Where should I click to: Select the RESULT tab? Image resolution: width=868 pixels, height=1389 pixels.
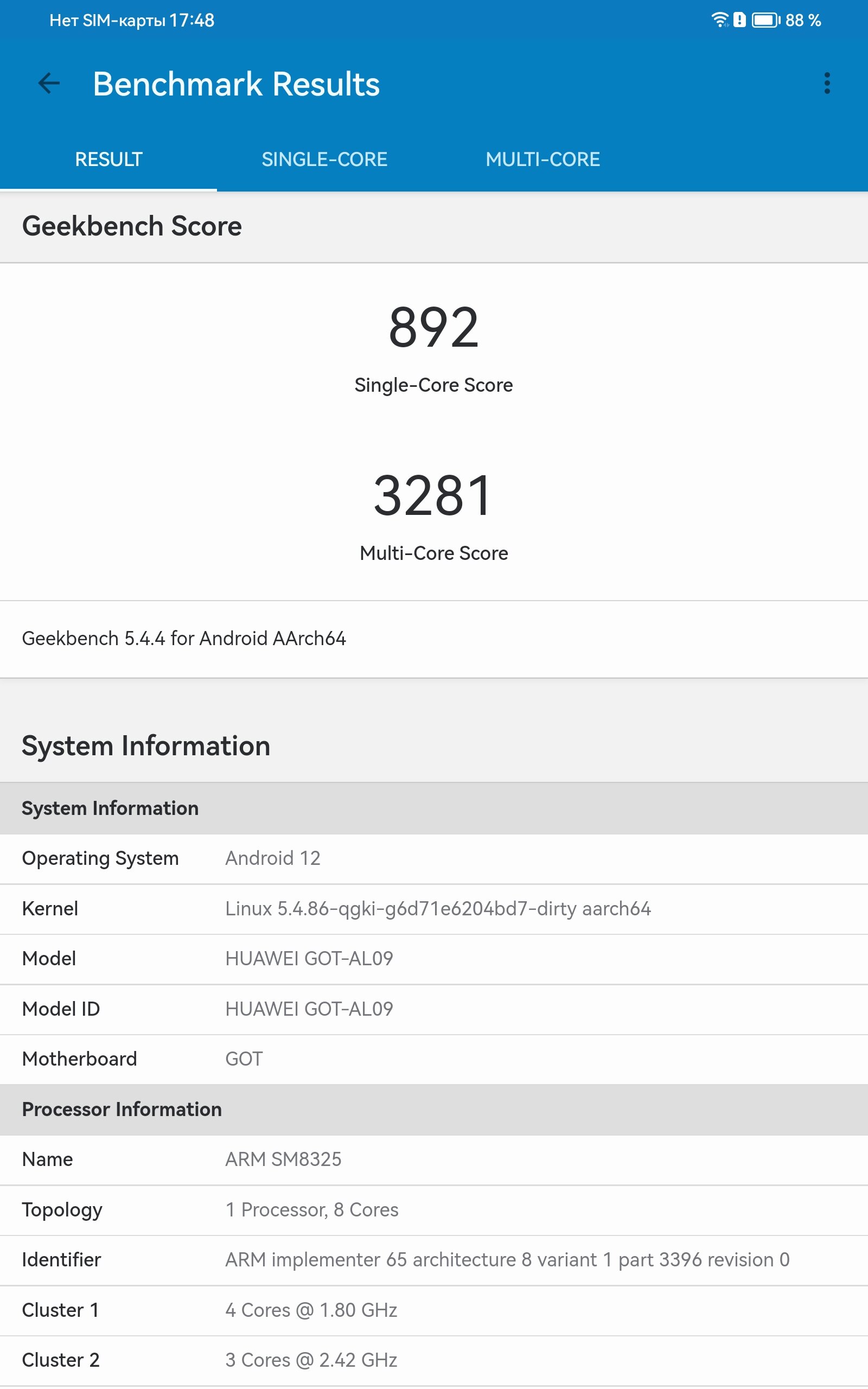tap(108, 159)
